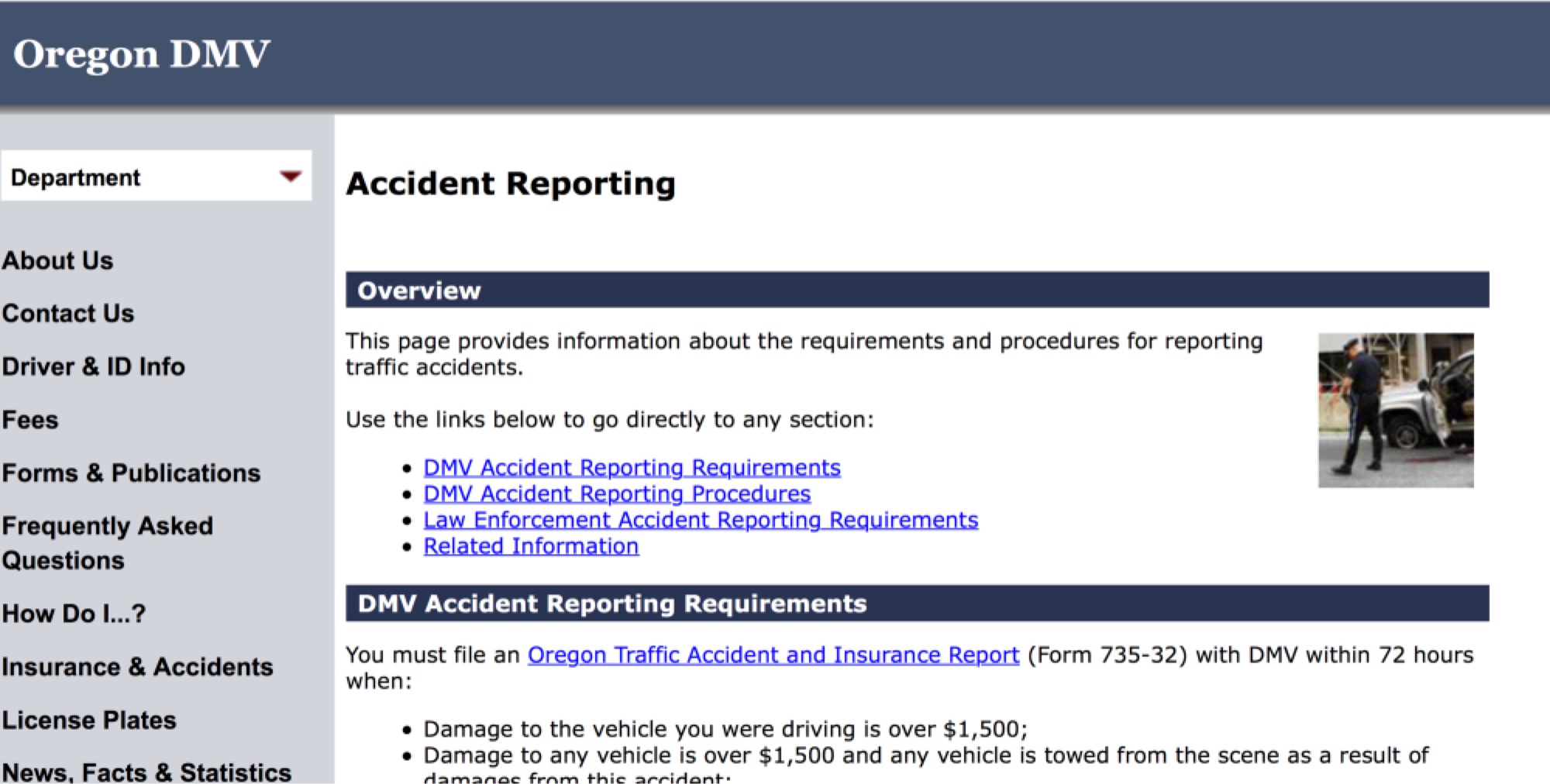
Task: Click the Oregon DMV site title
Action: [142, 54]
